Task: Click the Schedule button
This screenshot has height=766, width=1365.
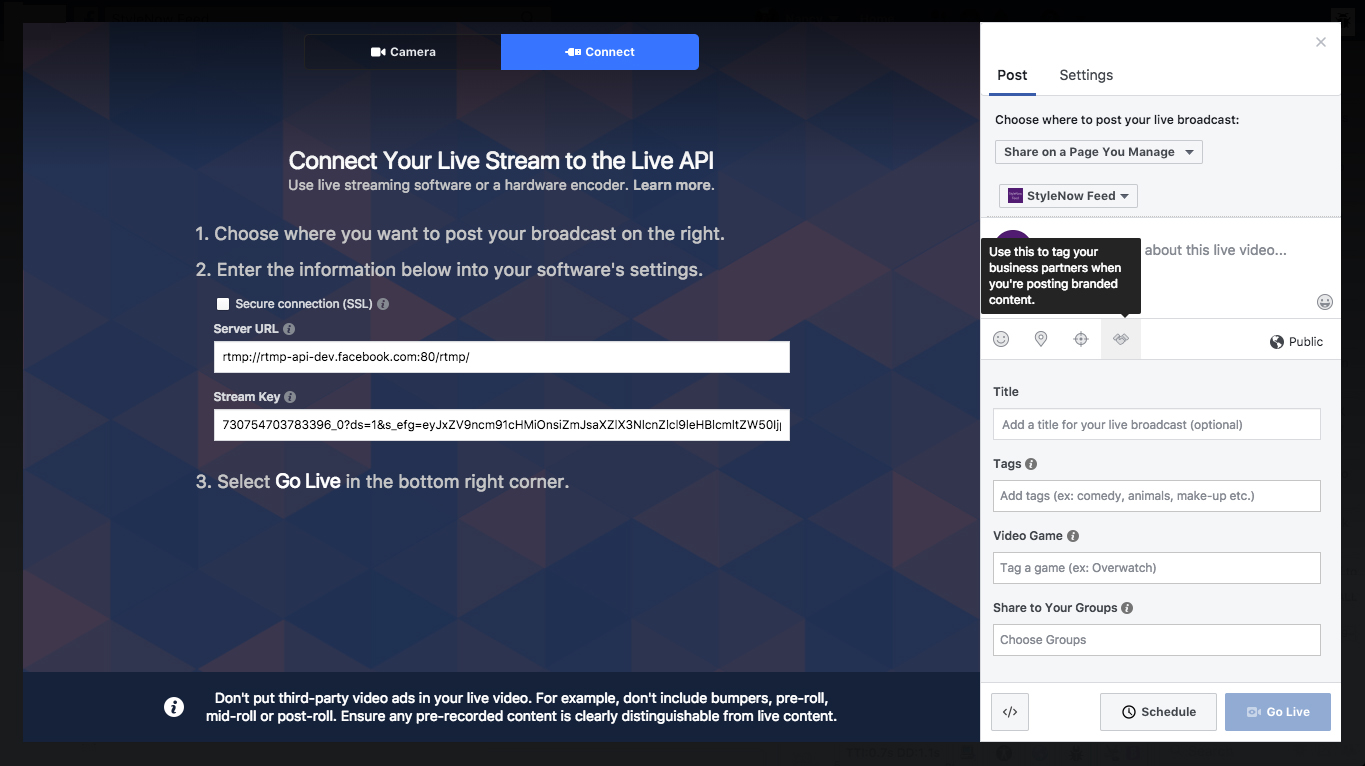Action: (x=1158, y=712)
